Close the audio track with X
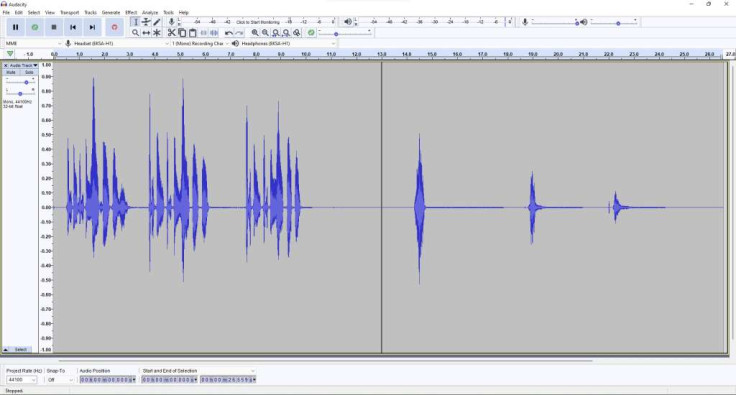This screenshot has height=395, width=736. click(x=6, y=65)
